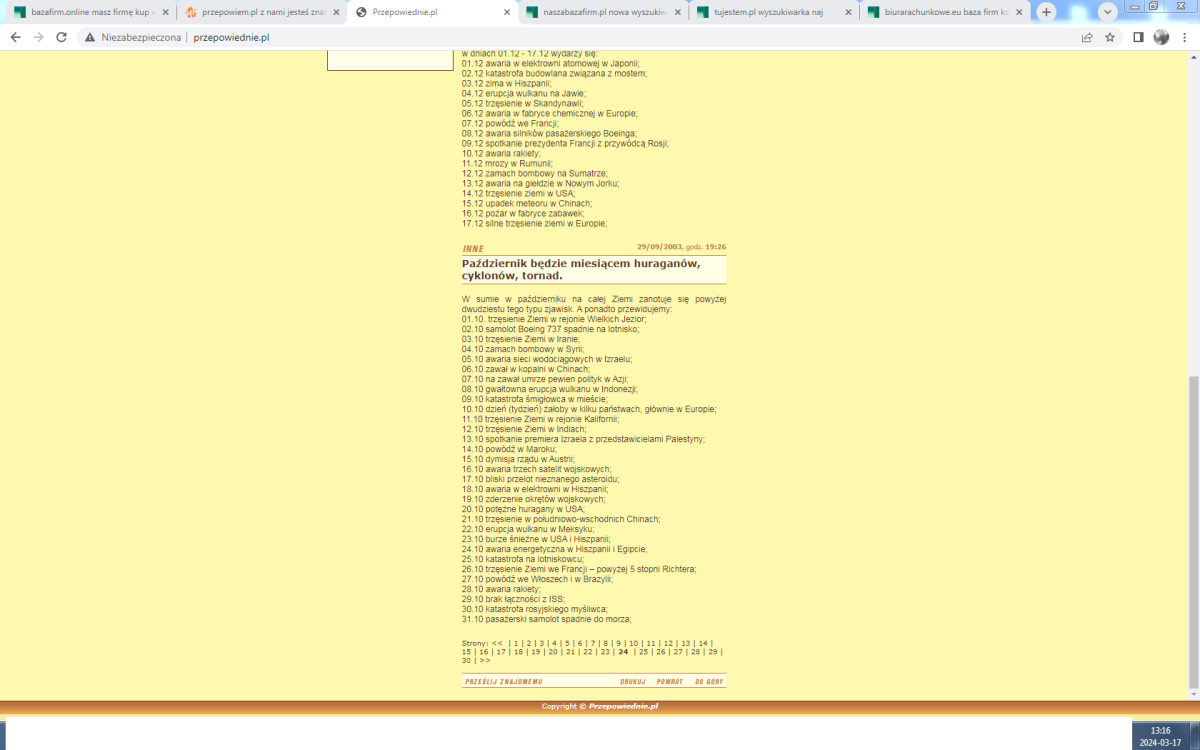Click the browser back arrow
The height and width of the screenshot is (750, 1200).
(15, 37)
